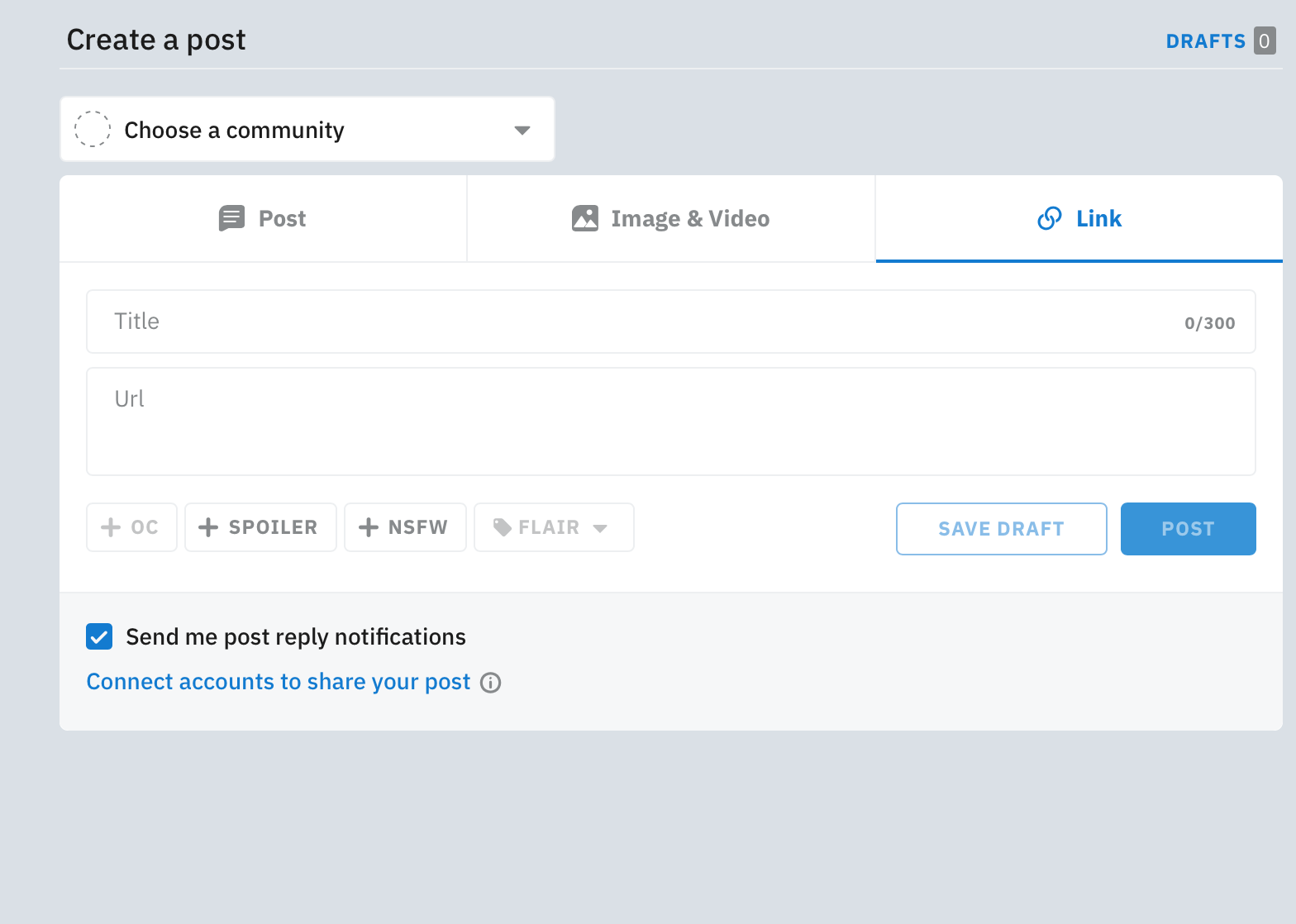Toggle the OC tag button
The width and height of the screenshot is (1296, 924).
pyautogui.click(x=131, y=527)
